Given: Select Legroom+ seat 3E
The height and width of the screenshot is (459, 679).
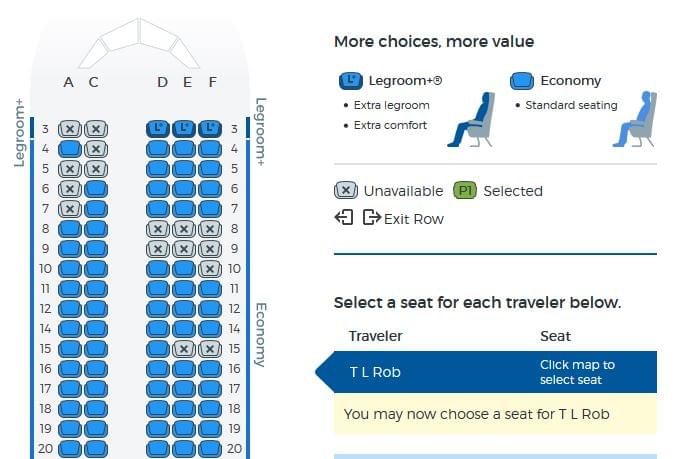Looking at the screenshot, I should pyautogui.click(x=184, y=129).
